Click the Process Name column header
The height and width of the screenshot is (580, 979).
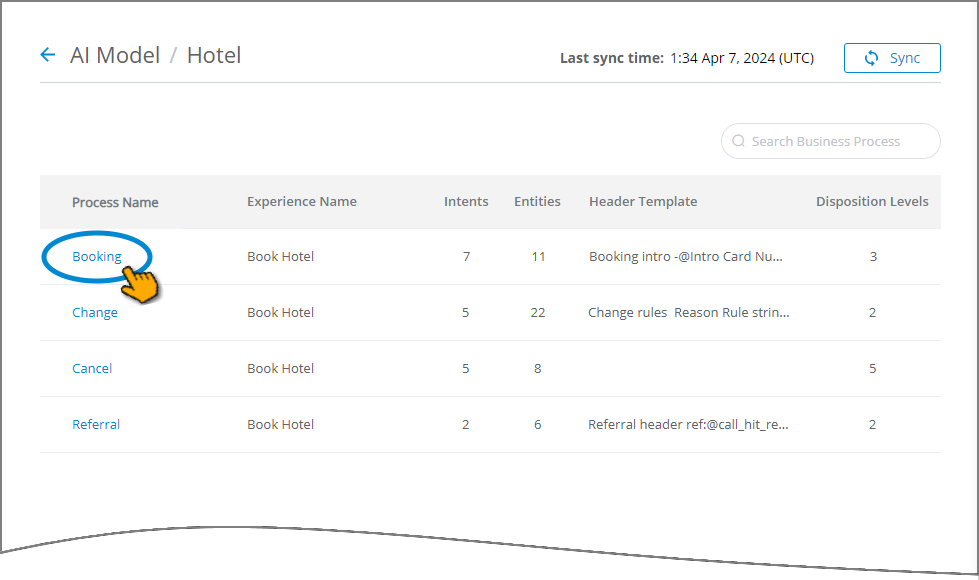click(115, 202)
